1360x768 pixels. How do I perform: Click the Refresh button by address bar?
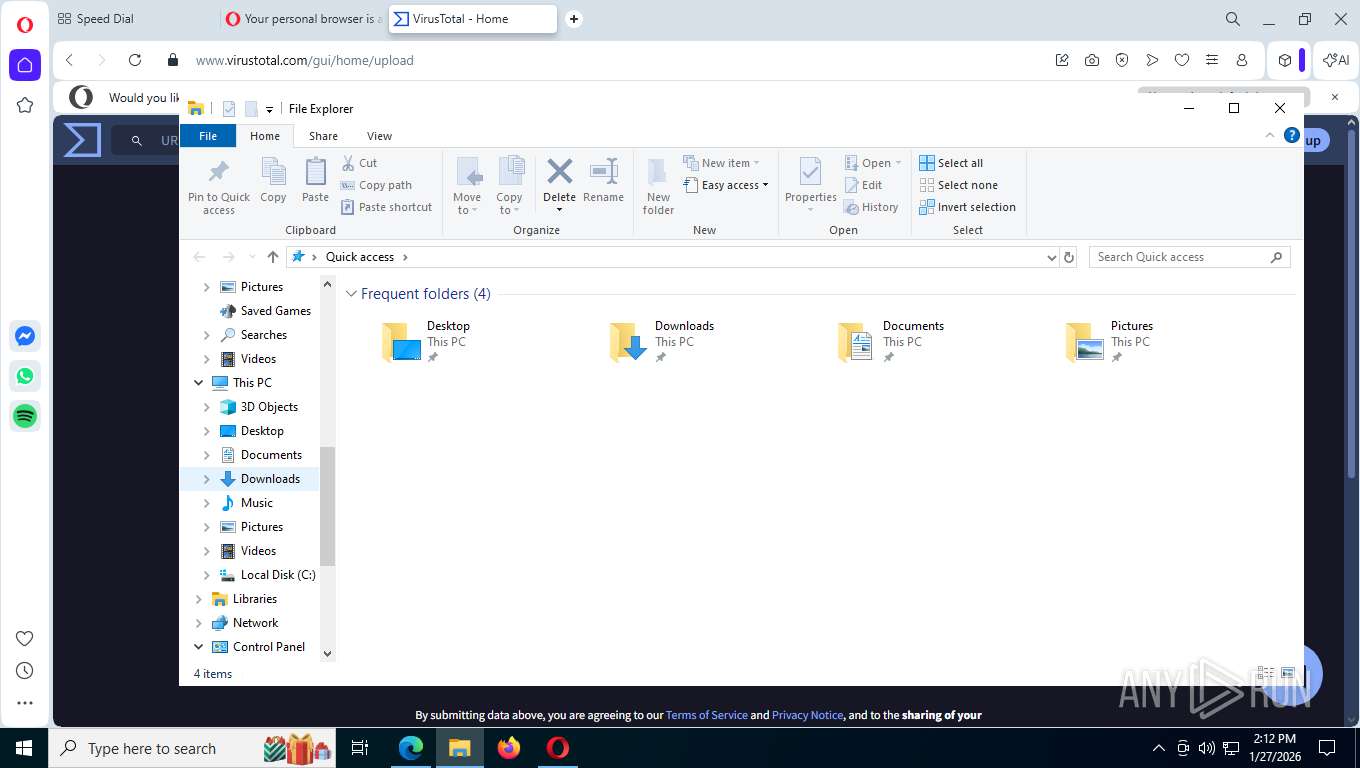click(1069, 257)
